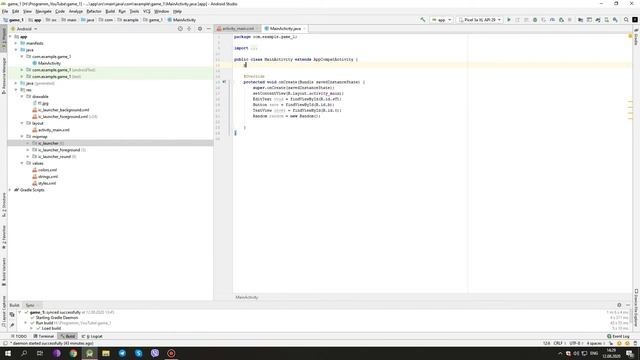Open the Pixel 3a XL device dropdown
The height and width of the screenshot is (360, 640).
(x=480, y=20)
